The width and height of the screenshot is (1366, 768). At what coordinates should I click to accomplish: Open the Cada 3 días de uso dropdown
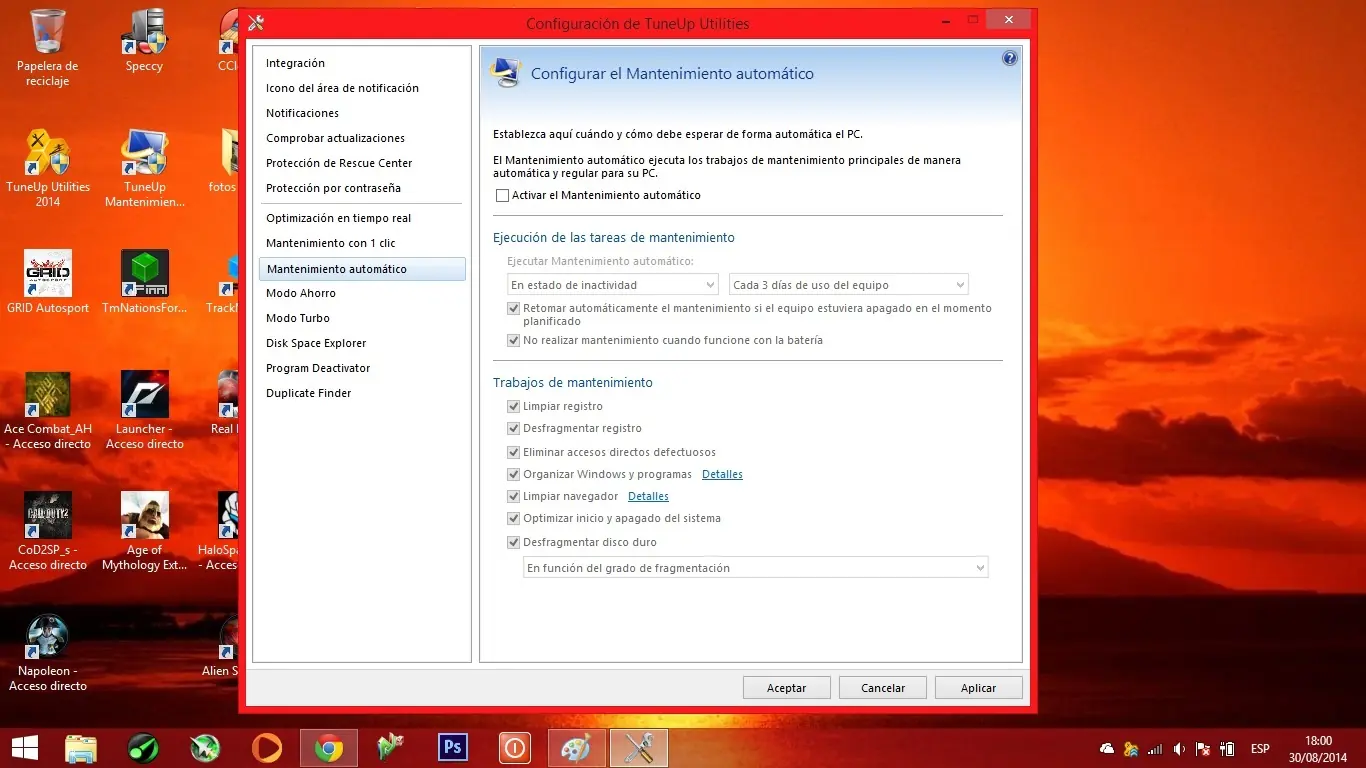point(849,285)
